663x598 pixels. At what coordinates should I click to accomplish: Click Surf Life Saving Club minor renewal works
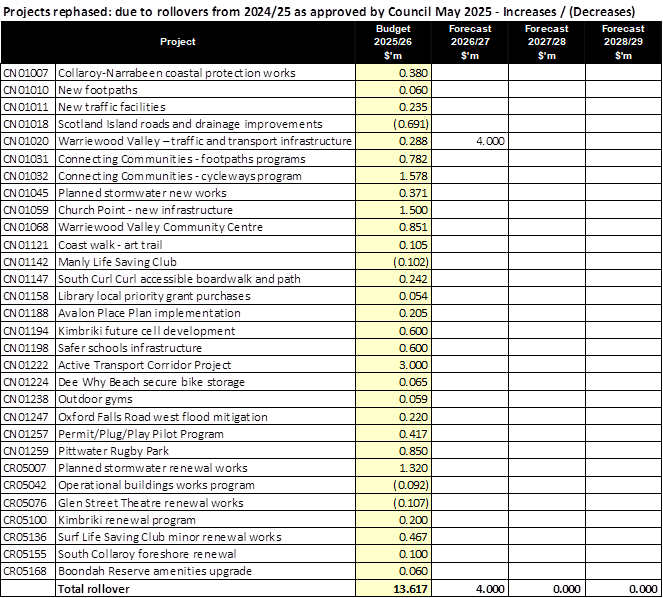[x=170, y=537]
